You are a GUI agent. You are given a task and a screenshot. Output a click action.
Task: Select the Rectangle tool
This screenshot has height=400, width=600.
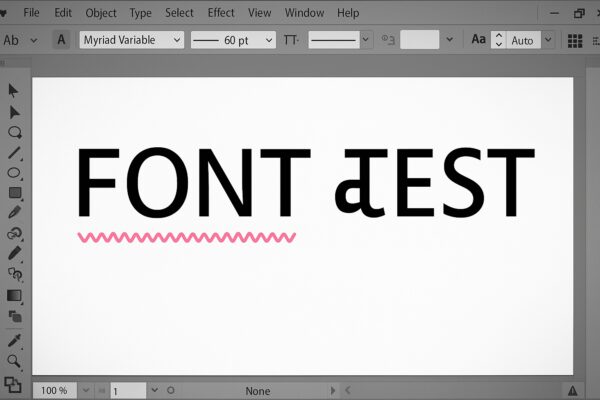(15, 193)
